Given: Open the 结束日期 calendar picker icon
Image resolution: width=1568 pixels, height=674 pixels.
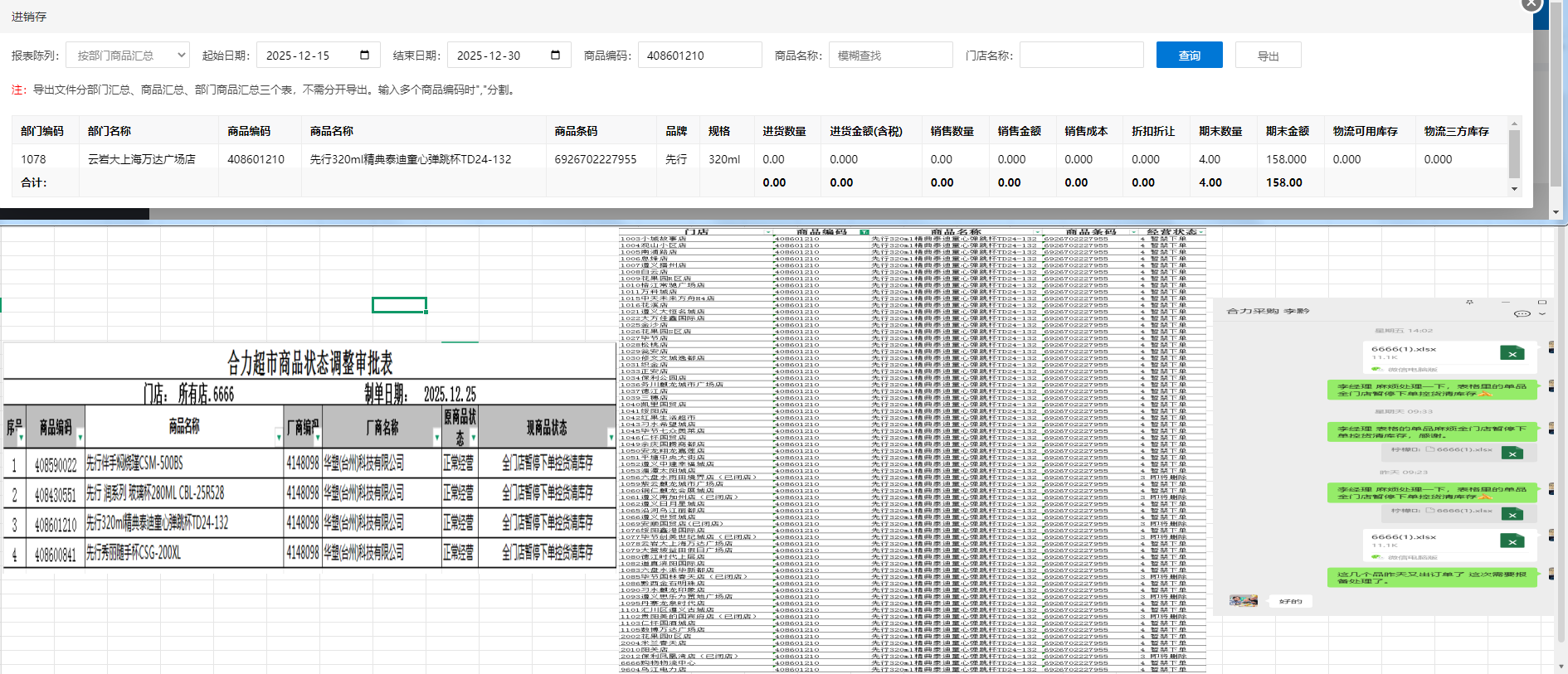Looking at the screenshot, I should pos(555,55).
